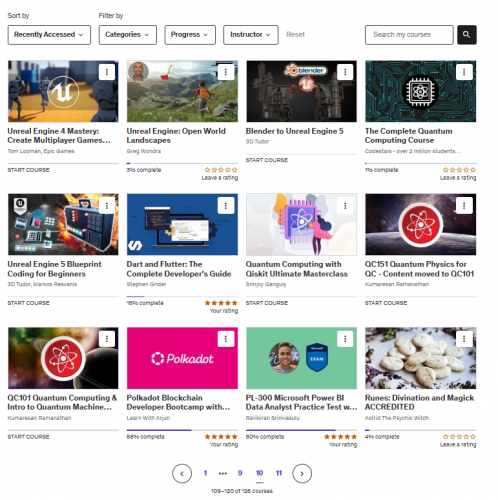
Task: Open Complete Quantum Computing Course thumbnail
Action: pyautogui.click(x=421, y=91)
